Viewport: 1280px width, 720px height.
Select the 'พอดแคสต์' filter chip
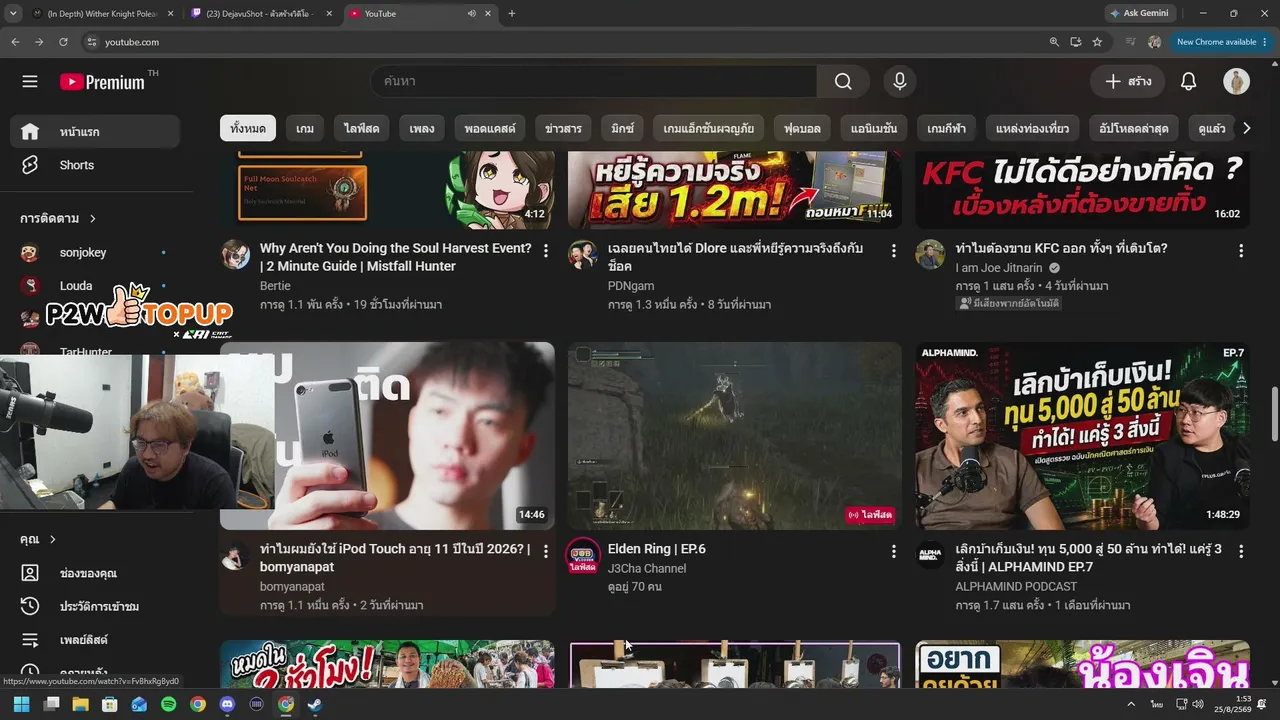click(490, 129)
